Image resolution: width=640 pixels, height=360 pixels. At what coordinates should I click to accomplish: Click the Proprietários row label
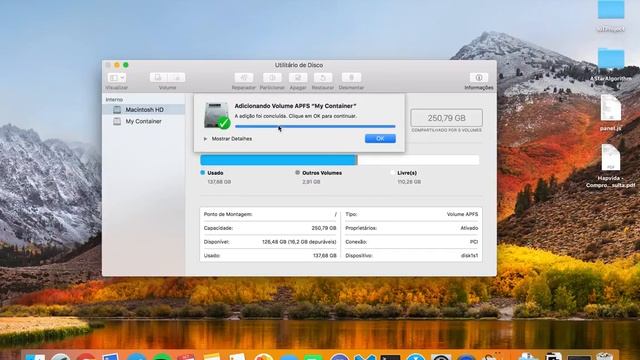[x=361, y=228]
